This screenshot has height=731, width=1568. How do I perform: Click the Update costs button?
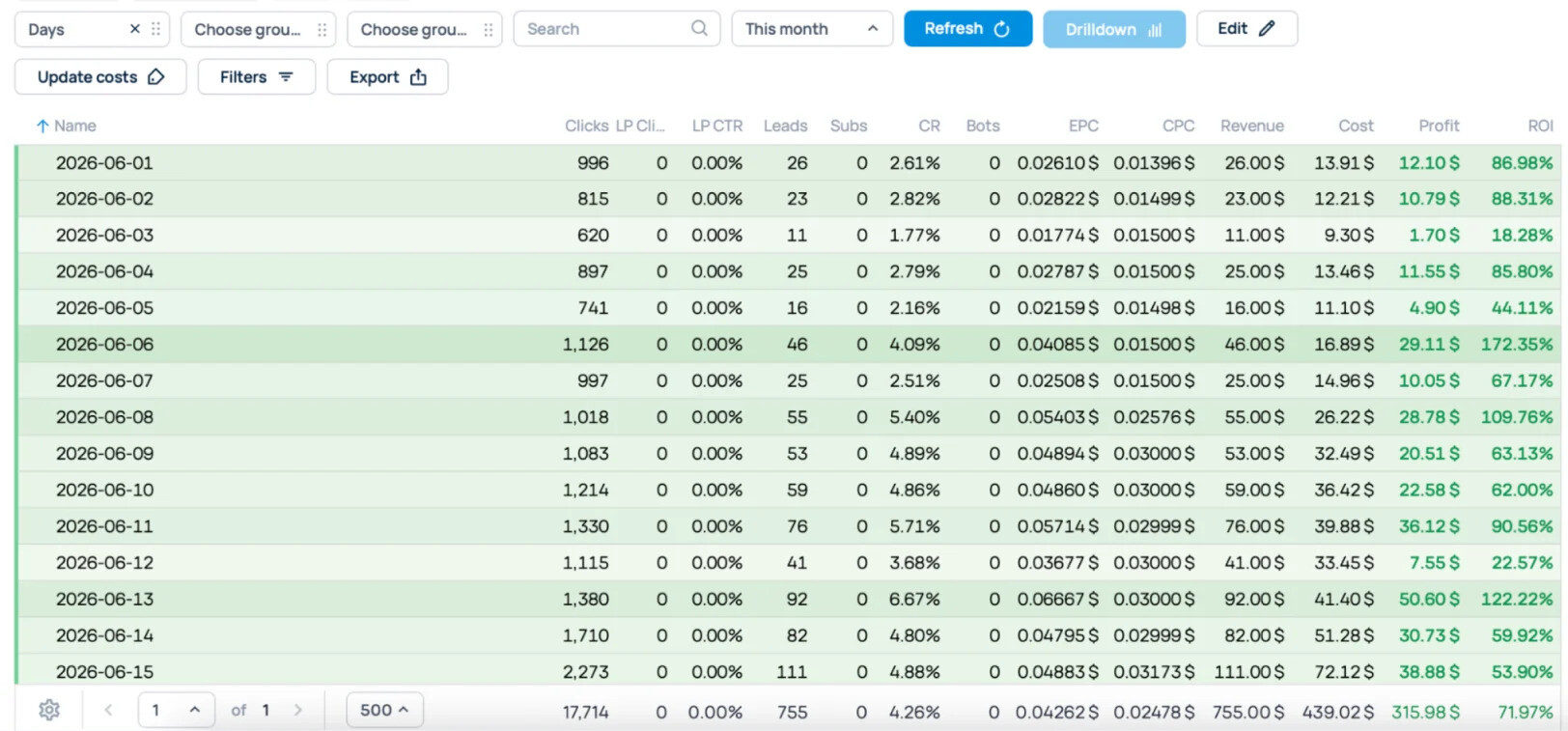point(100,77)
